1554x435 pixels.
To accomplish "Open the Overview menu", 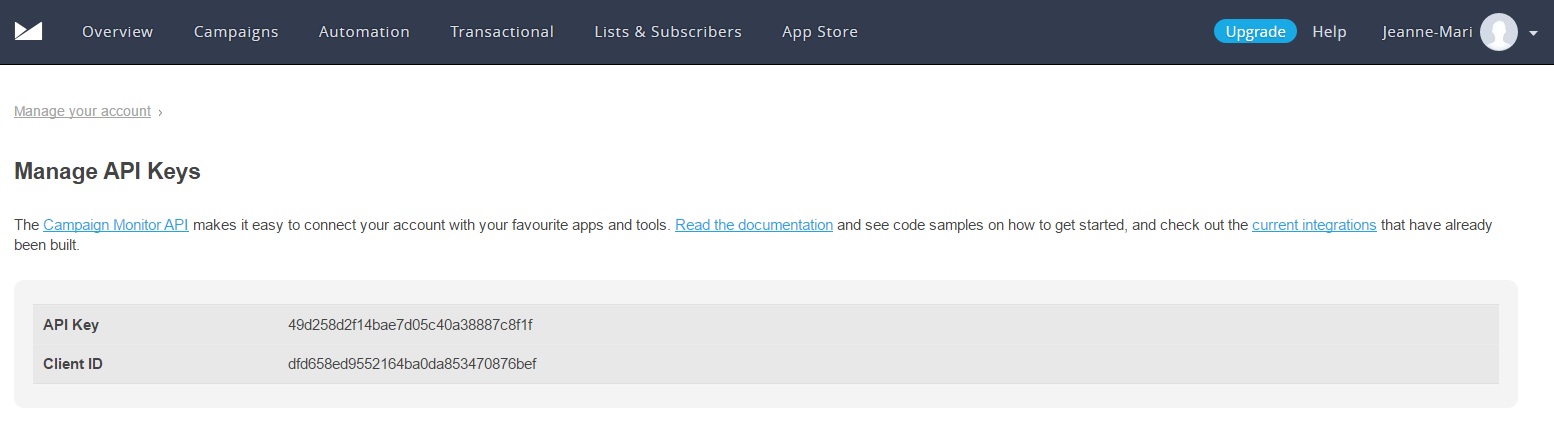I will pos(118,32).
